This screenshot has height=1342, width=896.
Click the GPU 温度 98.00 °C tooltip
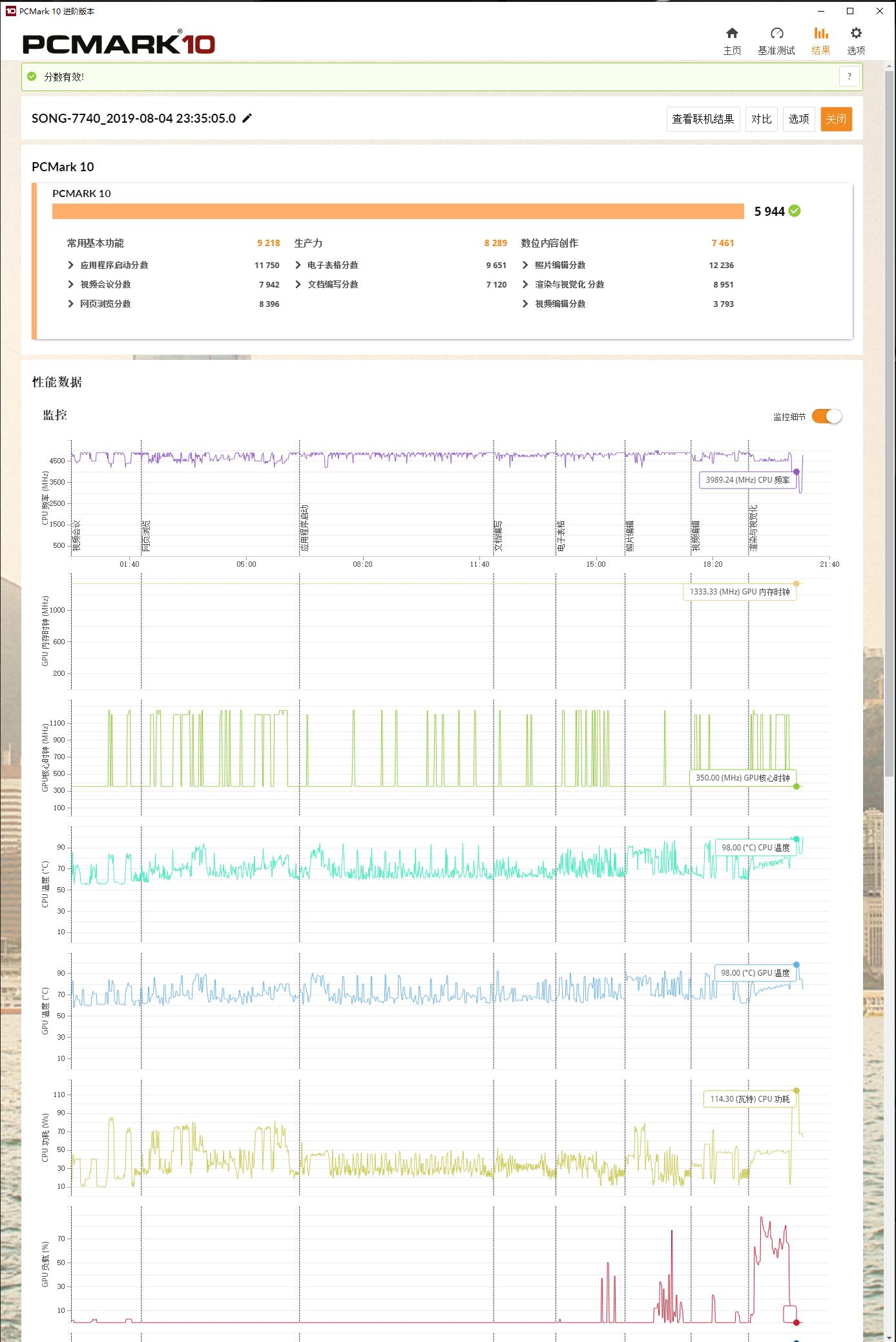755,972
